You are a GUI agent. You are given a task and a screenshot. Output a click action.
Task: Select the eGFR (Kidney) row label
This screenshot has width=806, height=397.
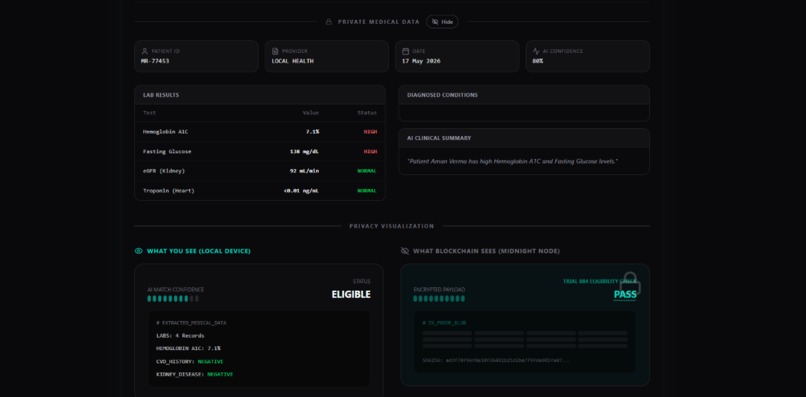tap(164, 171)
